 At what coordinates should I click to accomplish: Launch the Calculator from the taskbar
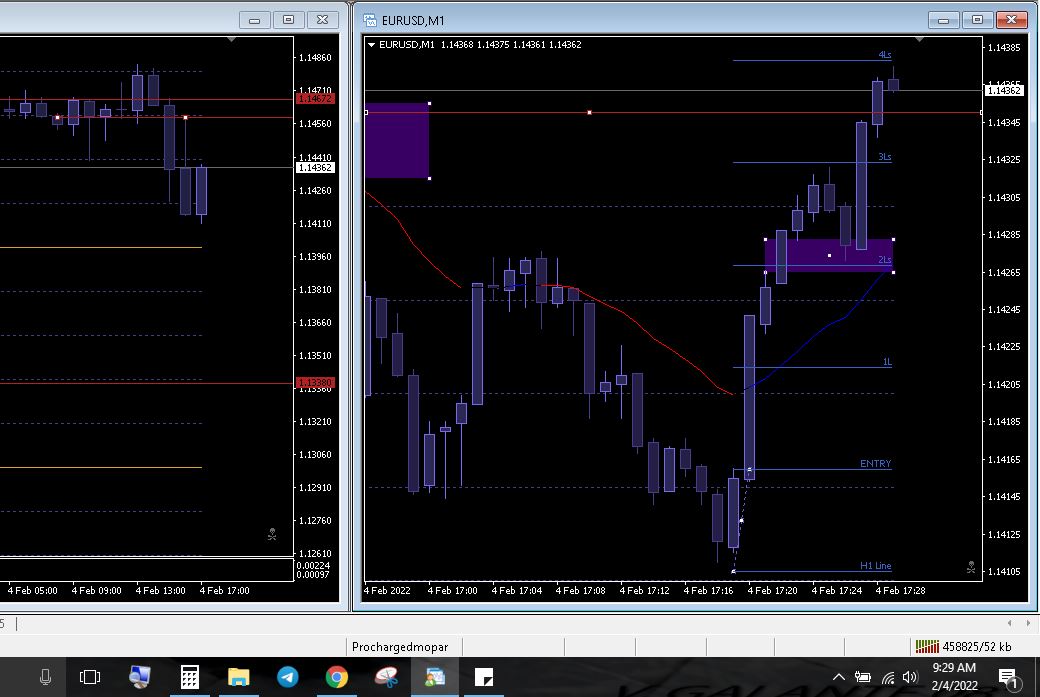tap(189, 677)
